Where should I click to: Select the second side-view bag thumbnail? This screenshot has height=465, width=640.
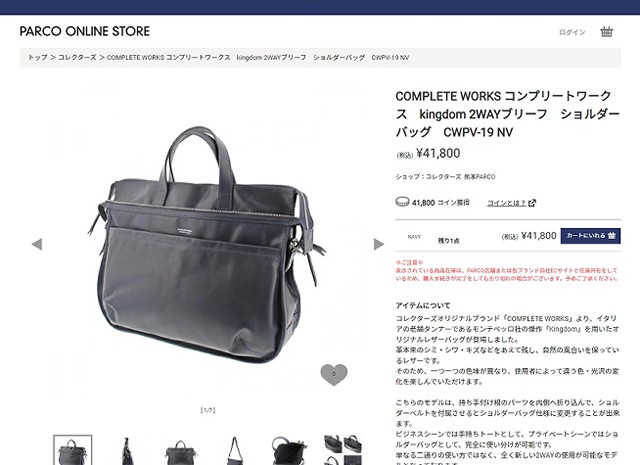pyautogui.click(x=127, y=450)
